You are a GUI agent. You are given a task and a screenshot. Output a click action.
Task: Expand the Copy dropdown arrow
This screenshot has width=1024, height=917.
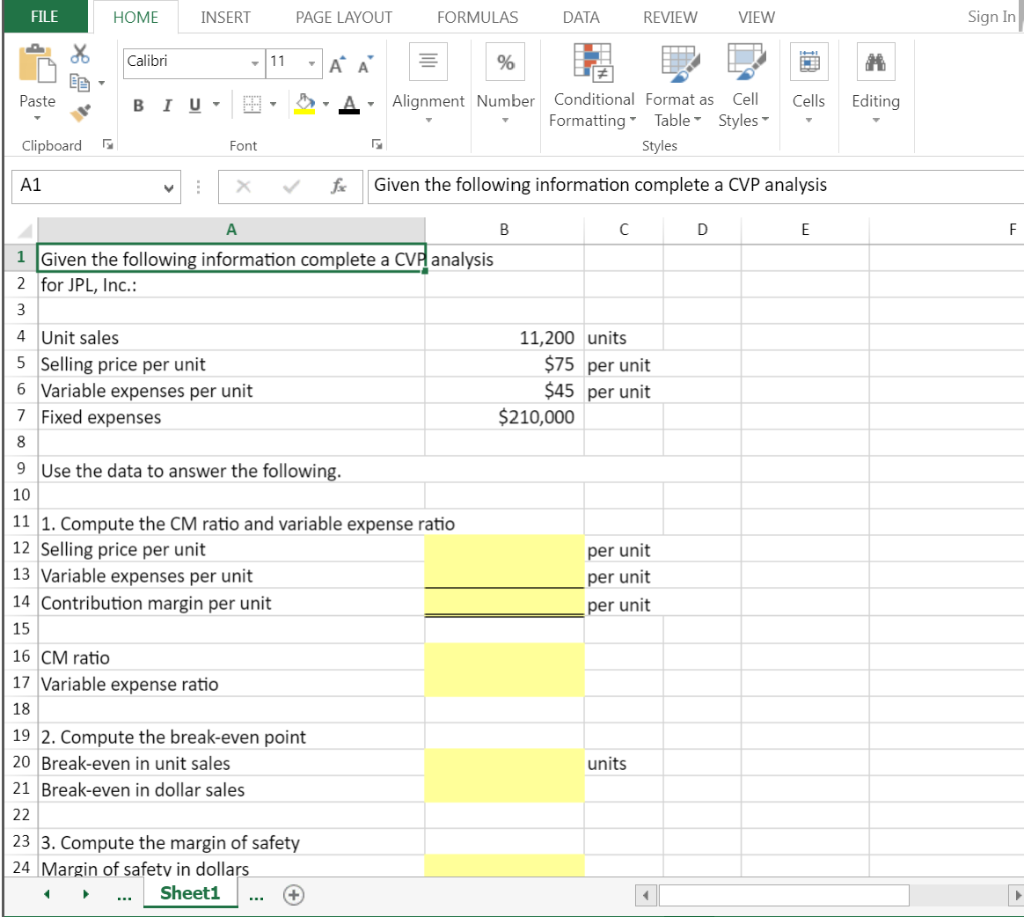101,83
